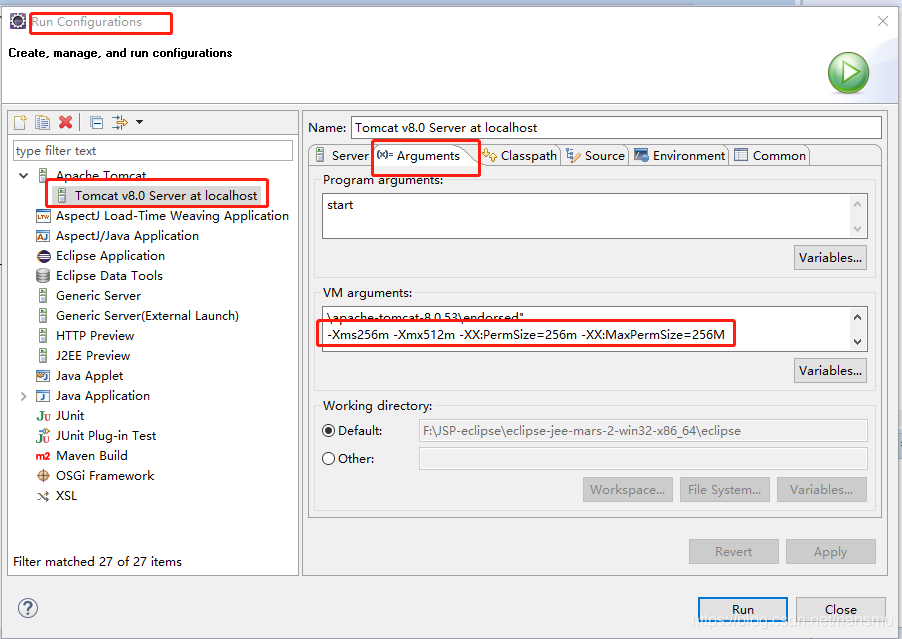Click the HTTP Preview icon
The image size is (902, 639).
coord(43,335)
